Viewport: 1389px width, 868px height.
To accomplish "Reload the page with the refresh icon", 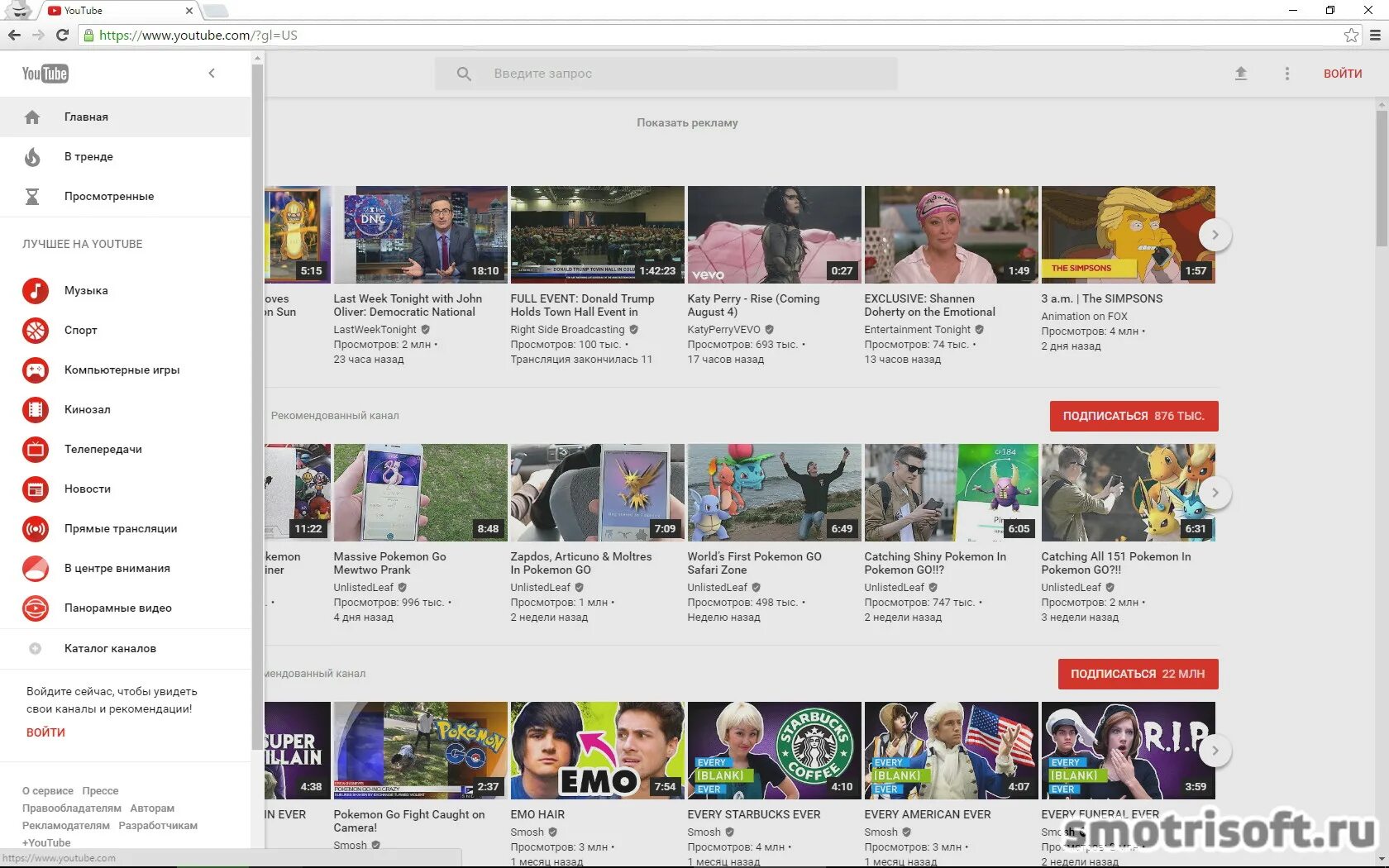I will [62, 35].
